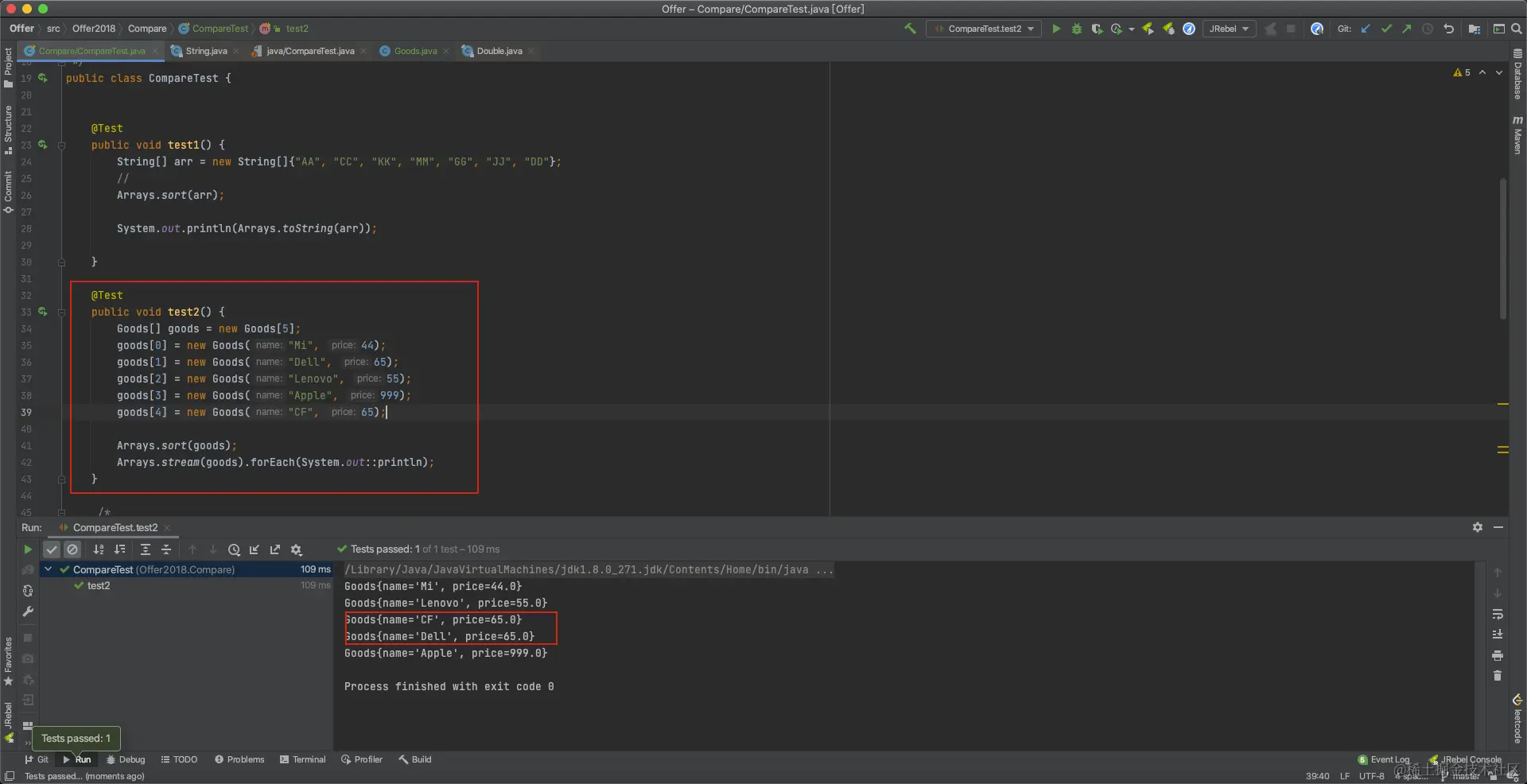
Task: Open the Database side panel
Action: (1517, 74)
